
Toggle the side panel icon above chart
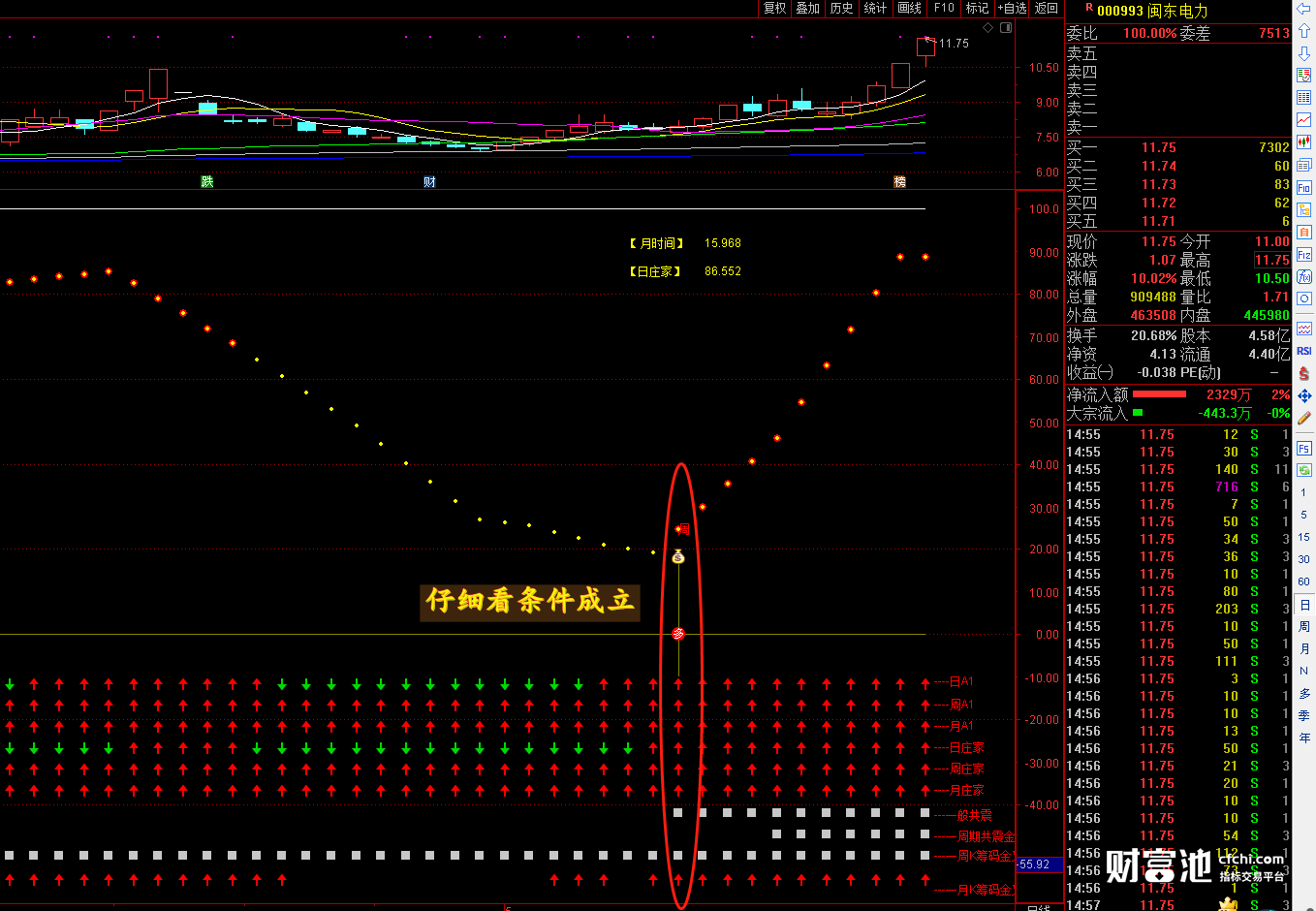click(1006, 27)
